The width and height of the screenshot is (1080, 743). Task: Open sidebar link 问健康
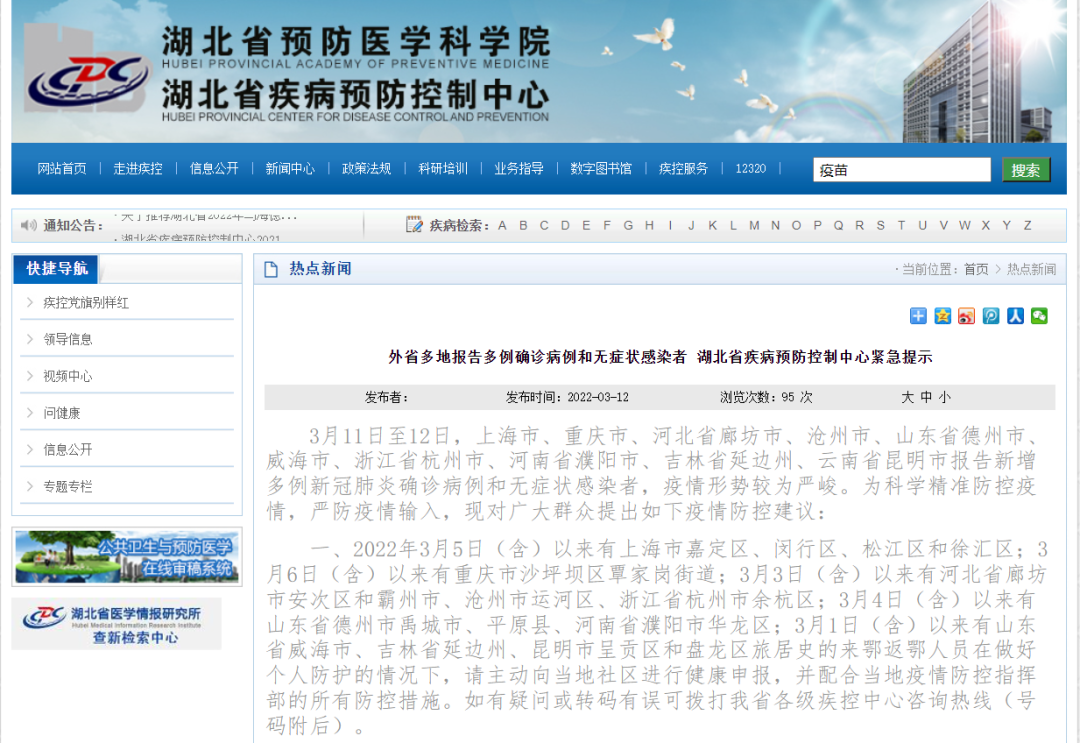[x=62, y=413]
